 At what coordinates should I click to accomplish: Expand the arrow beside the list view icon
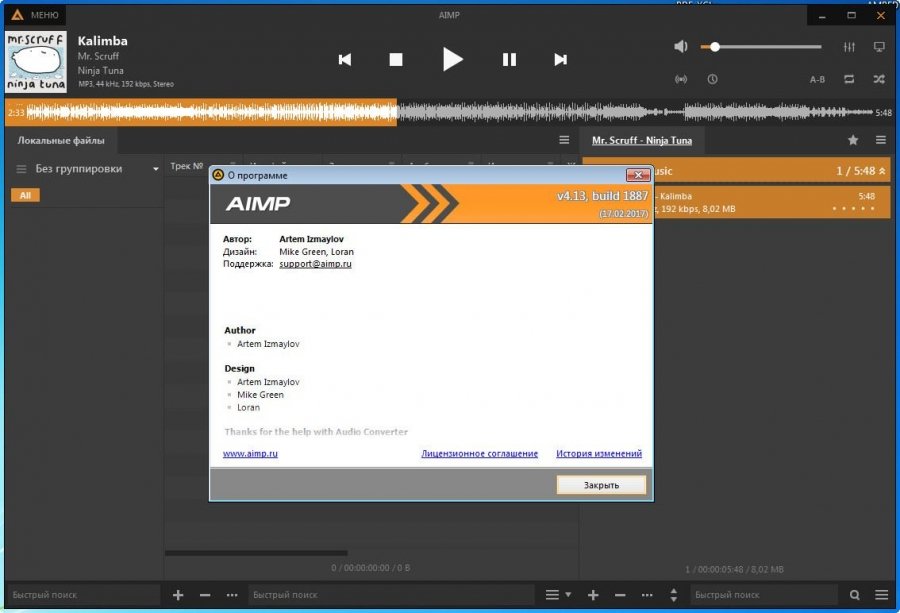point(568,595)
